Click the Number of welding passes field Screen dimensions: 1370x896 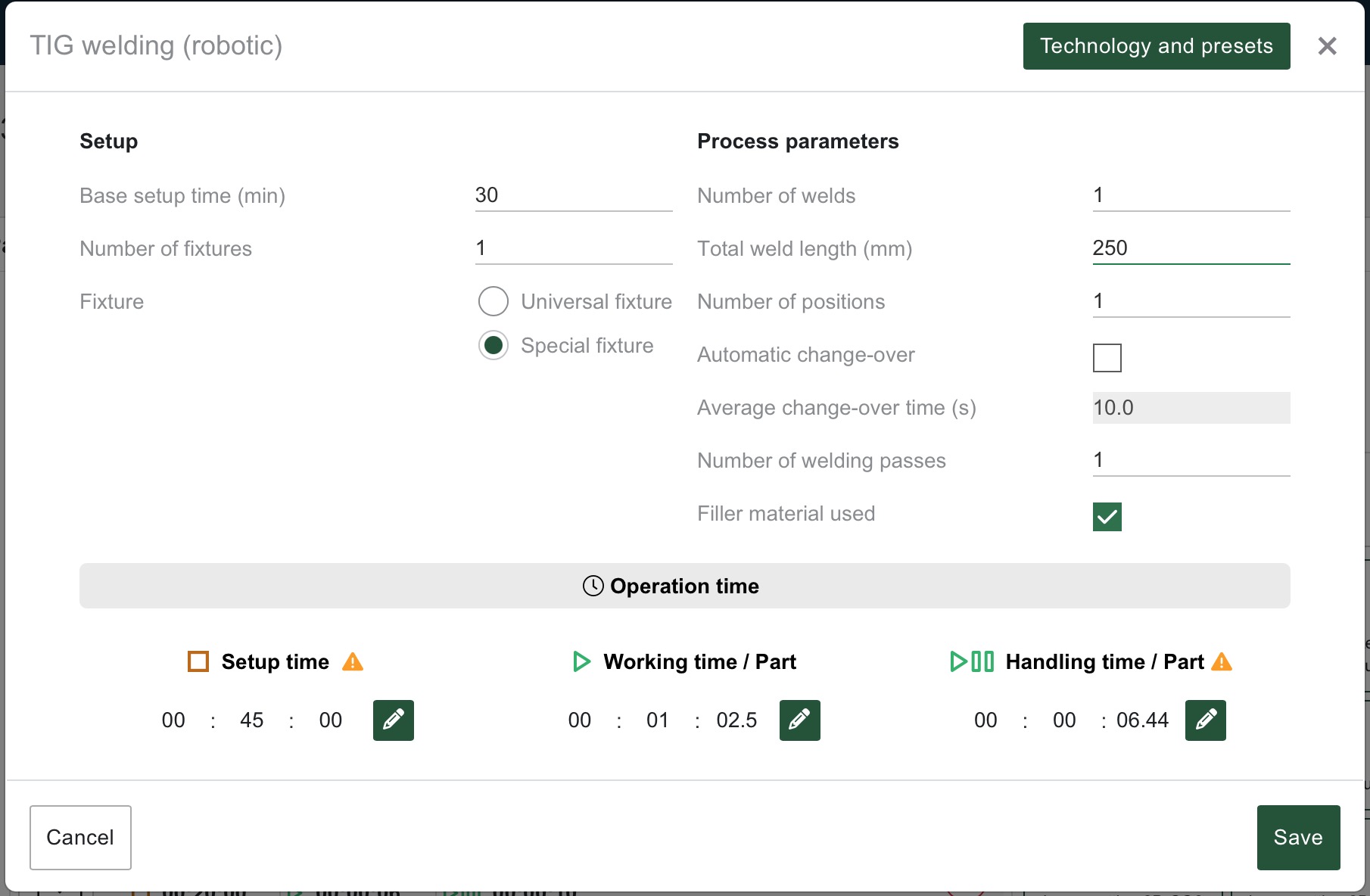[x=1191, y=460]
